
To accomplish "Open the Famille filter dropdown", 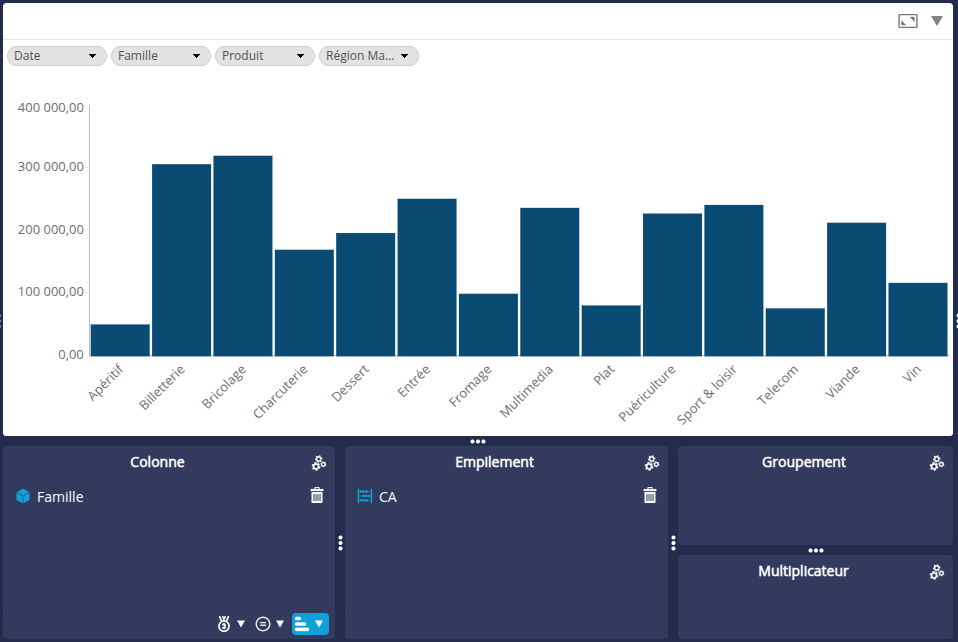I will click(x=160, y=56).
